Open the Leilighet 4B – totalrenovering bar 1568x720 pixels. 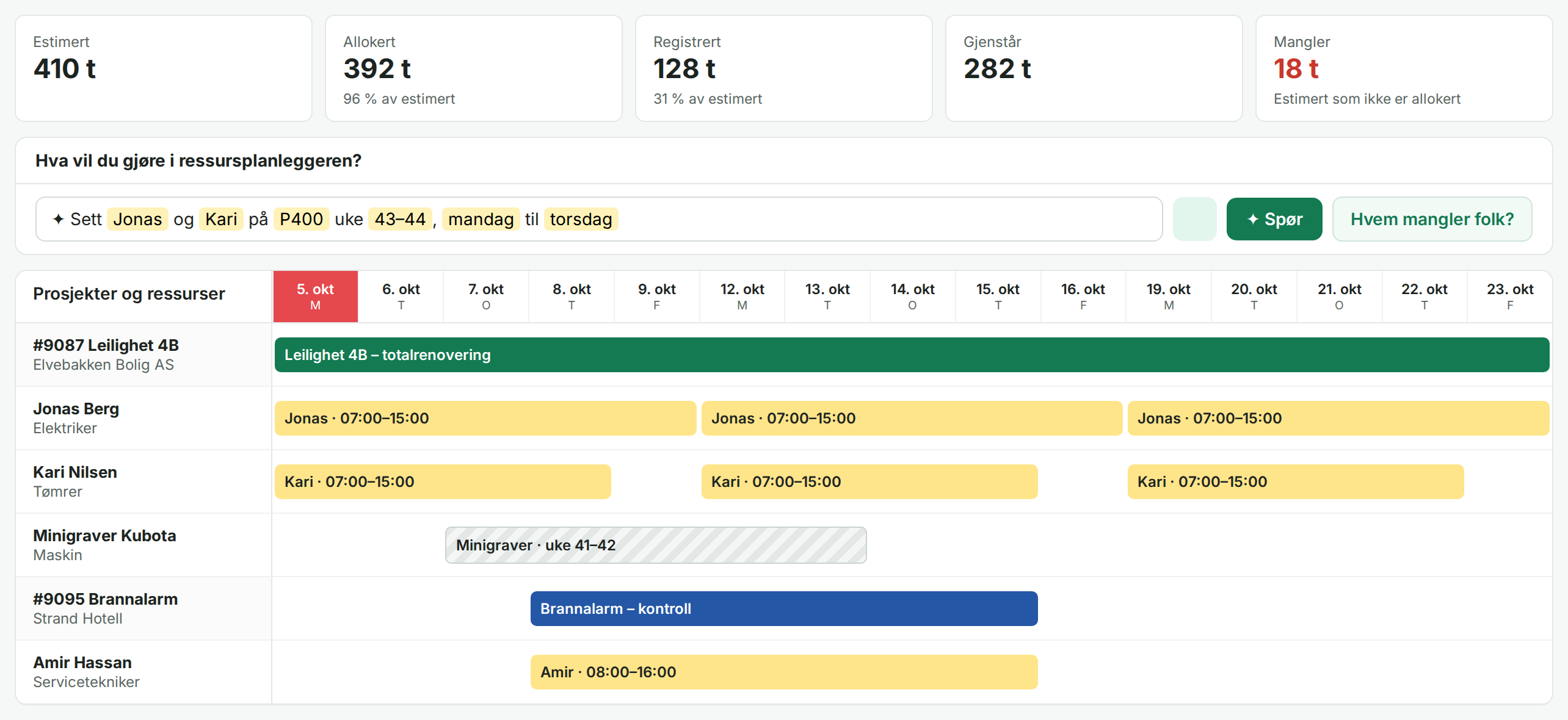912,355
